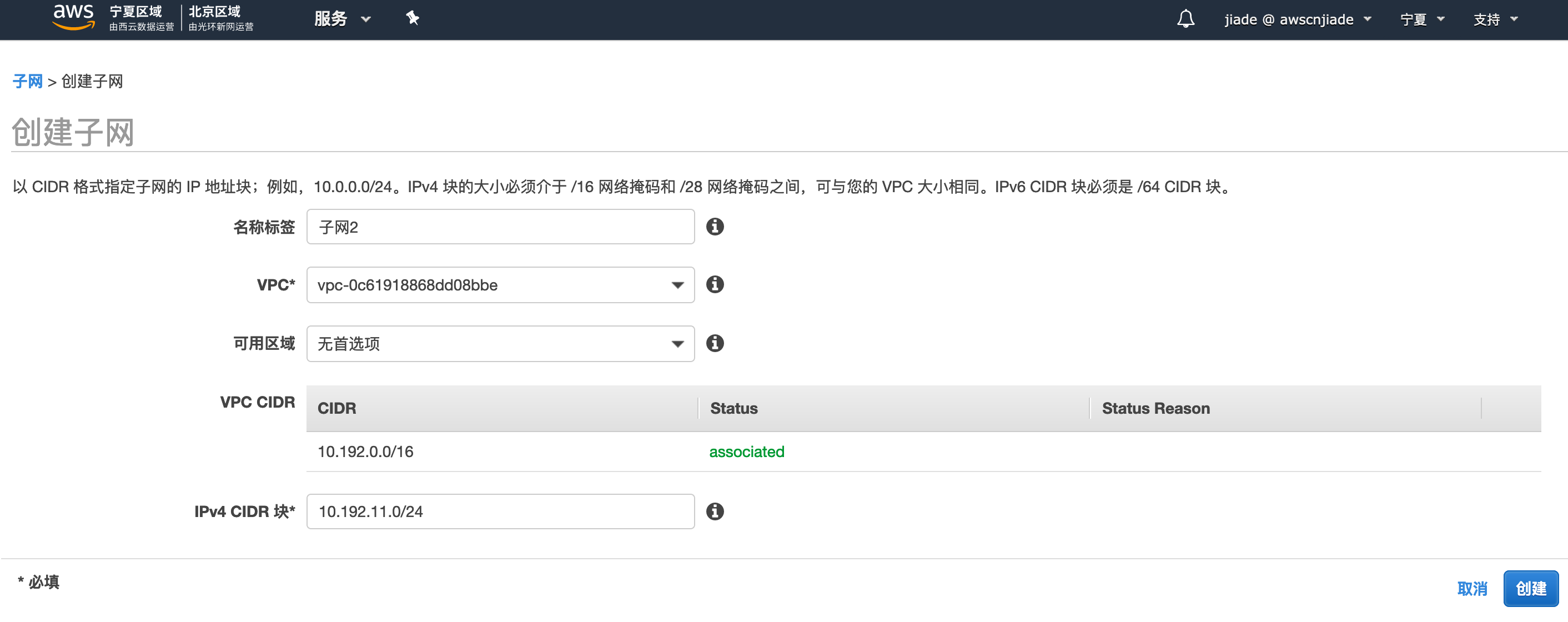
Task: Click the CIDR column header
Action: click(336, 408)
